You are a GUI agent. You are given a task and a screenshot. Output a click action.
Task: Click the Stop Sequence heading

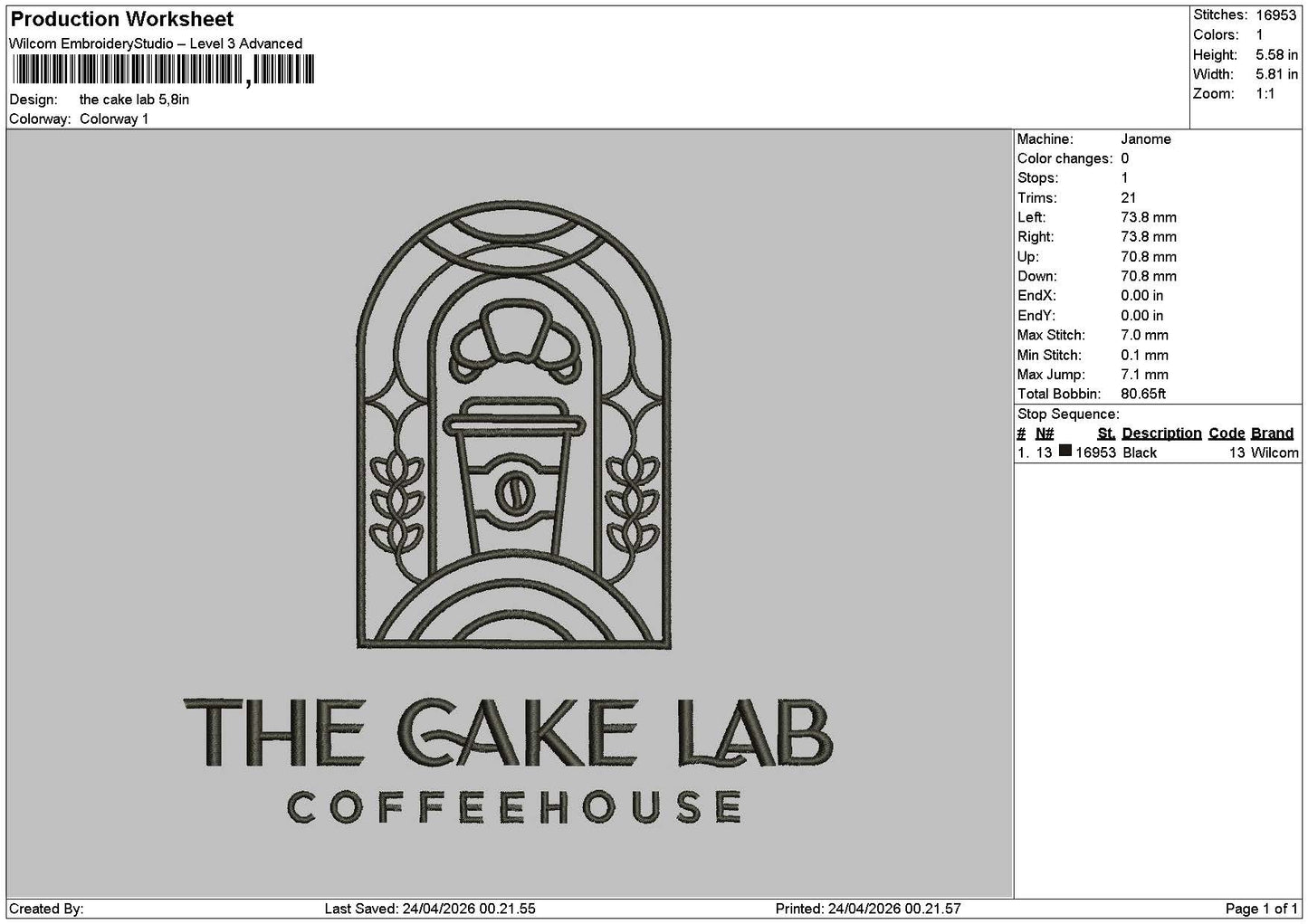tap(1068, 414)
